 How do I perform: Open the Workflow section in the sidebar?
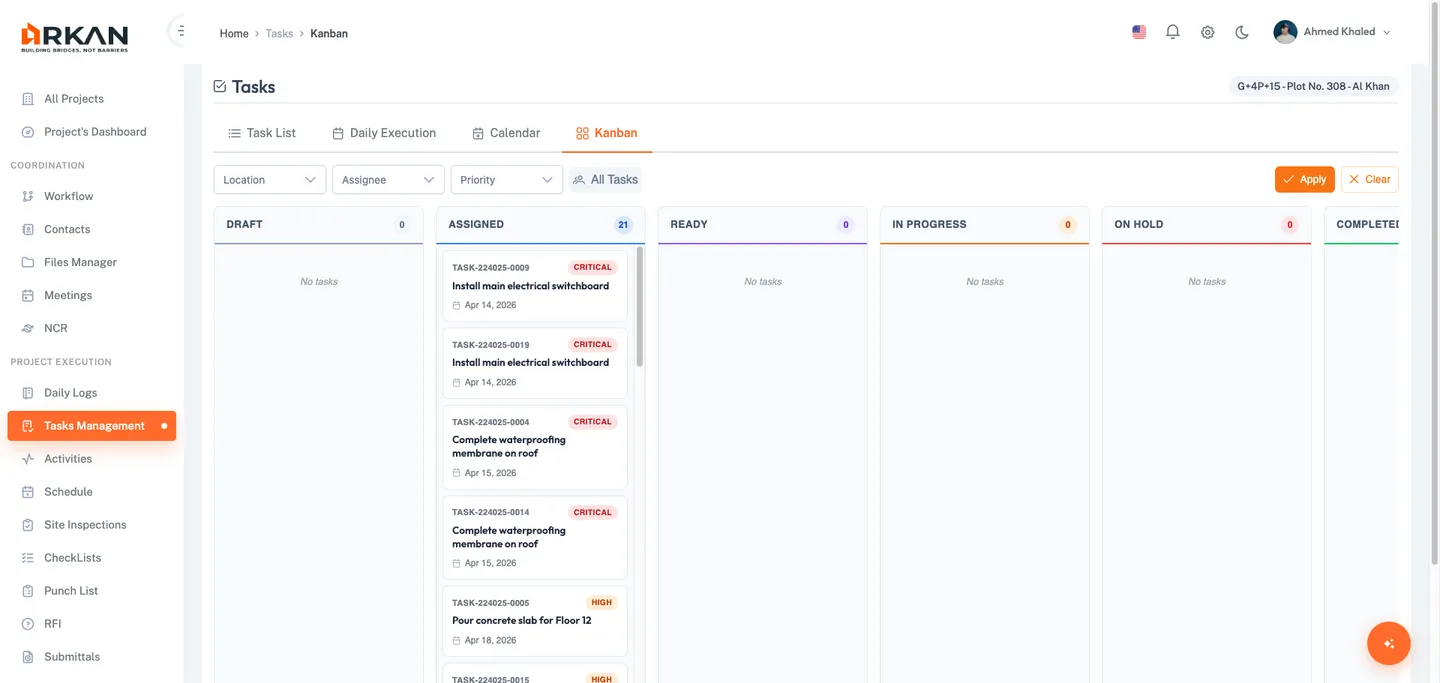68,195
